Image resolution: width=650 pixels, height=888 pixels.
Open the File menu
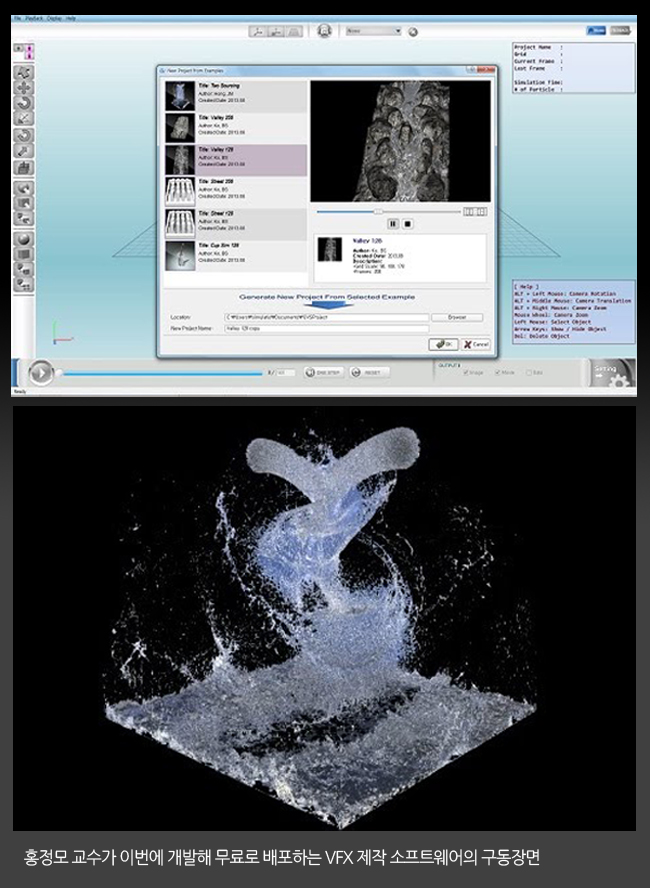click(x=17, y=19)
